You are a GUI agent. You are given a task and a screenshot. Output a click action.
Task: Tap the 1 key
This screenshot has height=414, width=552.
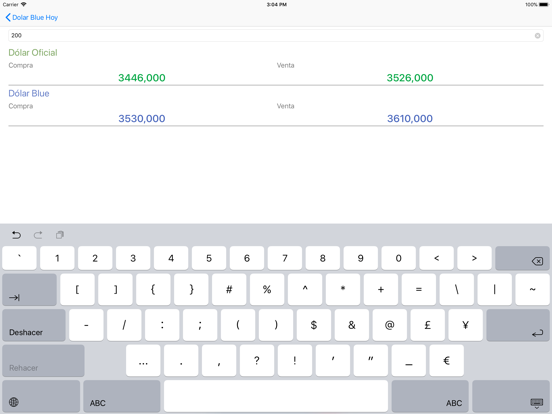(57, 258)
